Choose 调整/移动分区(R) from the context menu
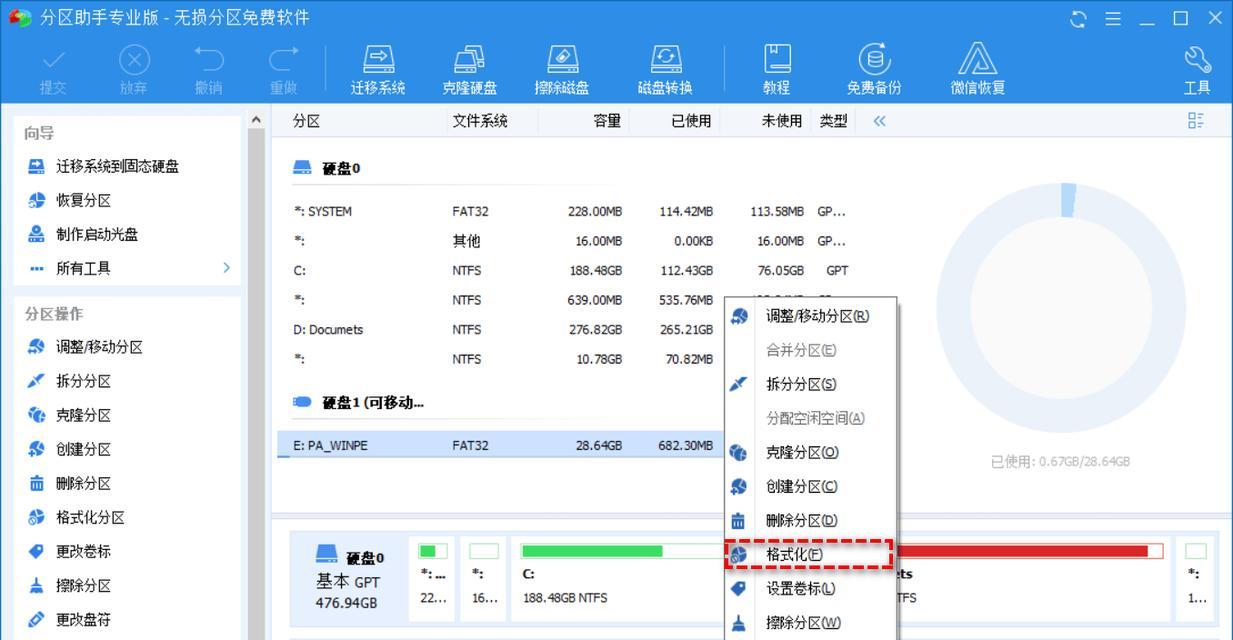 click(811, 316)
